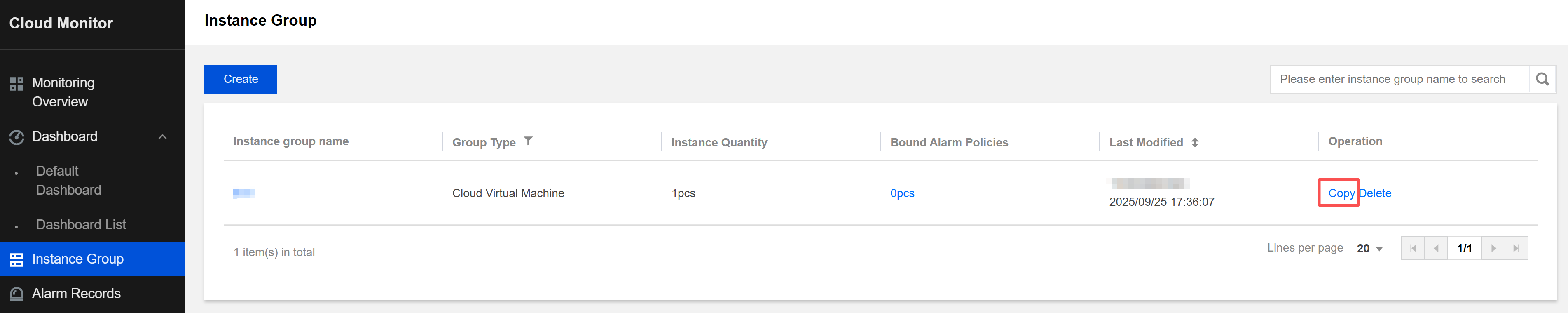The image size is (1568, 313).
Task: Click the search magnifier icon
Action: (1542, 79)
